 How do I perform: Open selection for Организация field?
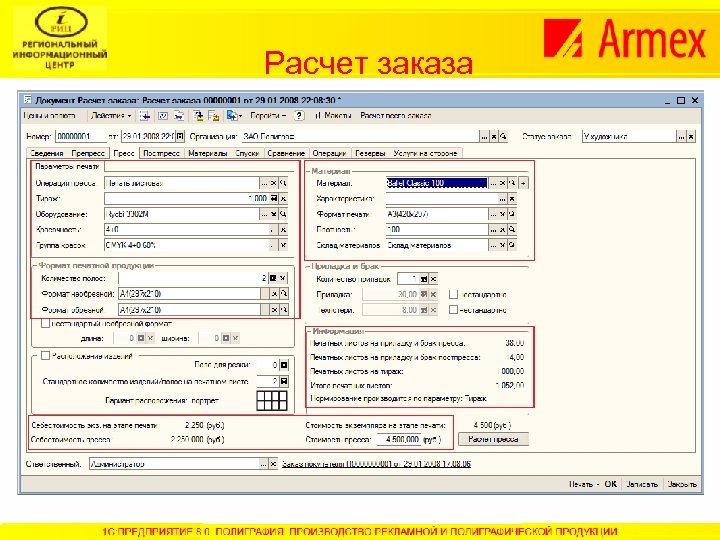click(484, 136)
